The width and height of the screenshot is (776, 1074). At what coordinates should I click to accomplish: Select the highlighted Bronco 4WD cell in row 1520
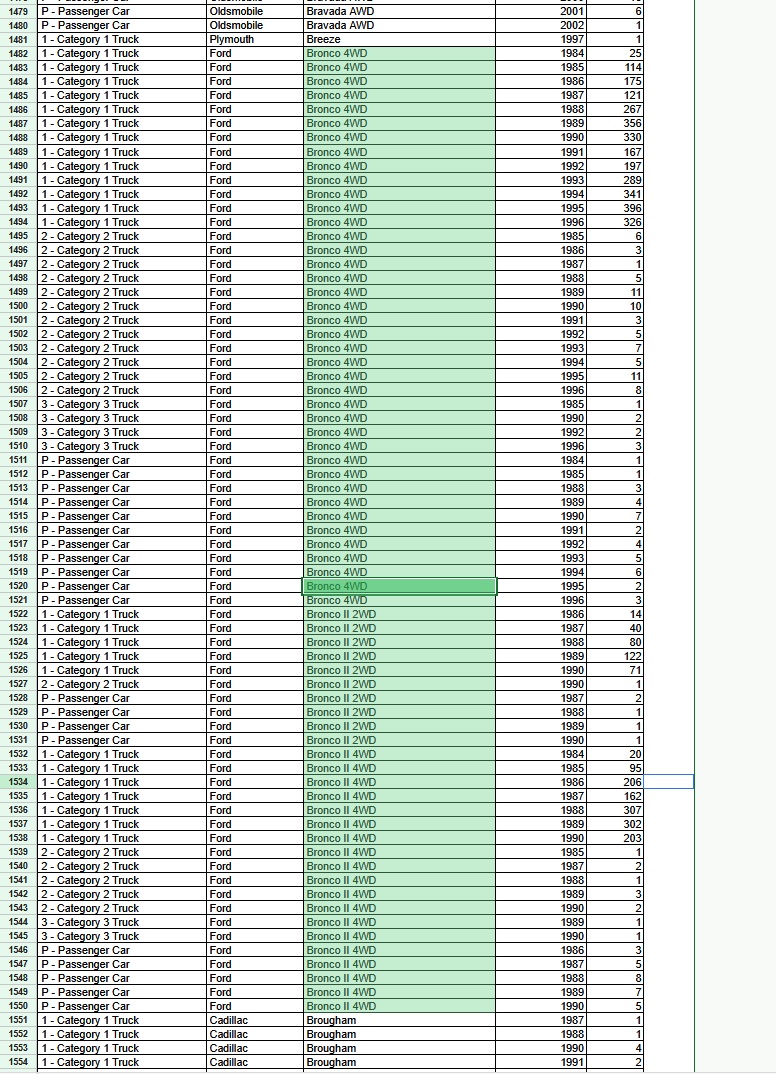399,586
